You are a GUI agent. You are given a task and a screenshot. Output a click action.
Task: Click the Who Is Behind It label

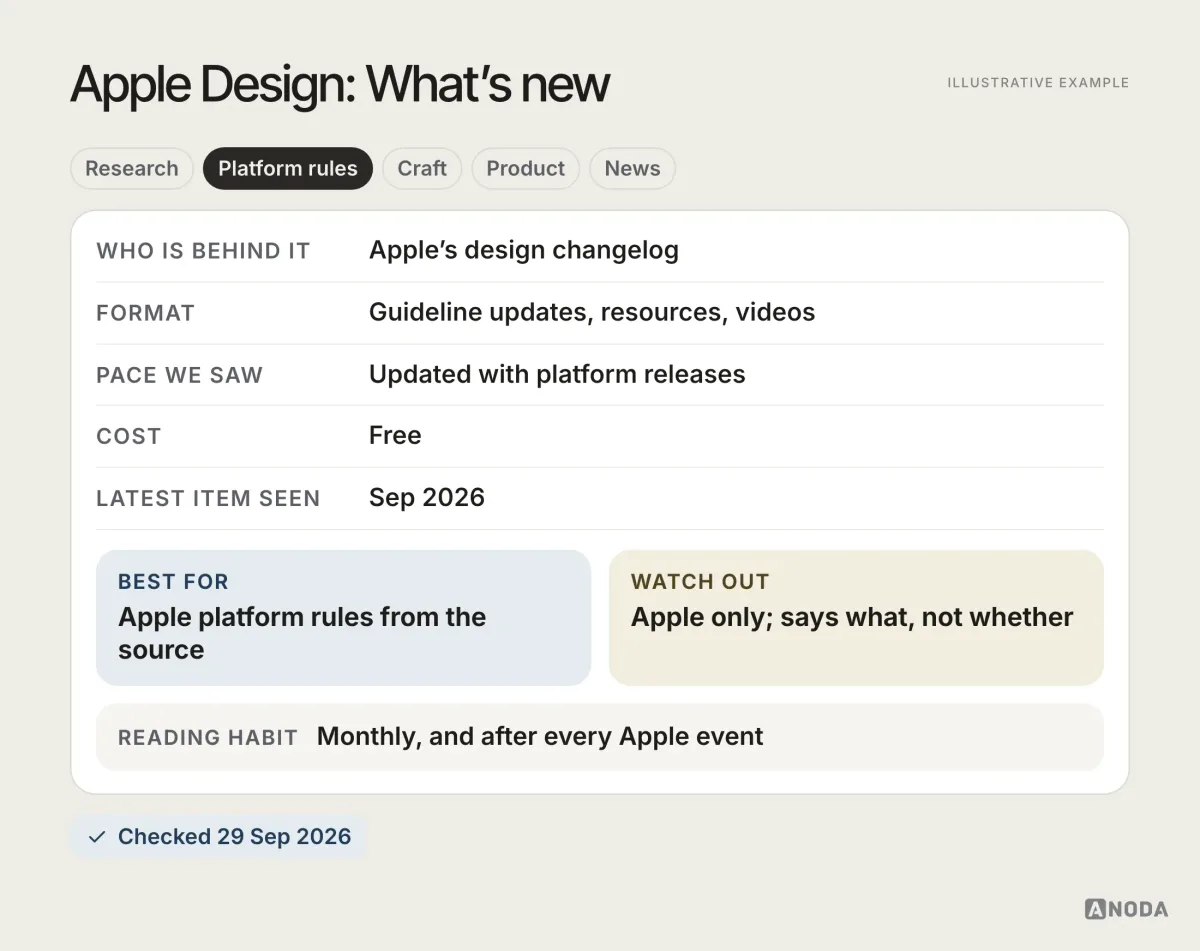[203, 251]
